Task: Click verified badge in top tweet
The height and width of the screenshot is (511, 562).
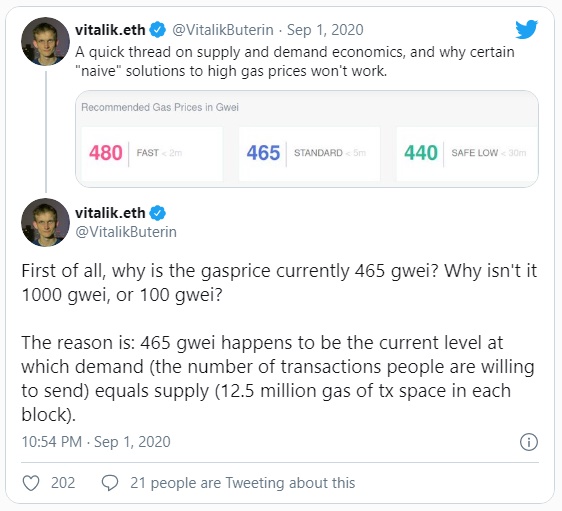Action: [157, 30]
